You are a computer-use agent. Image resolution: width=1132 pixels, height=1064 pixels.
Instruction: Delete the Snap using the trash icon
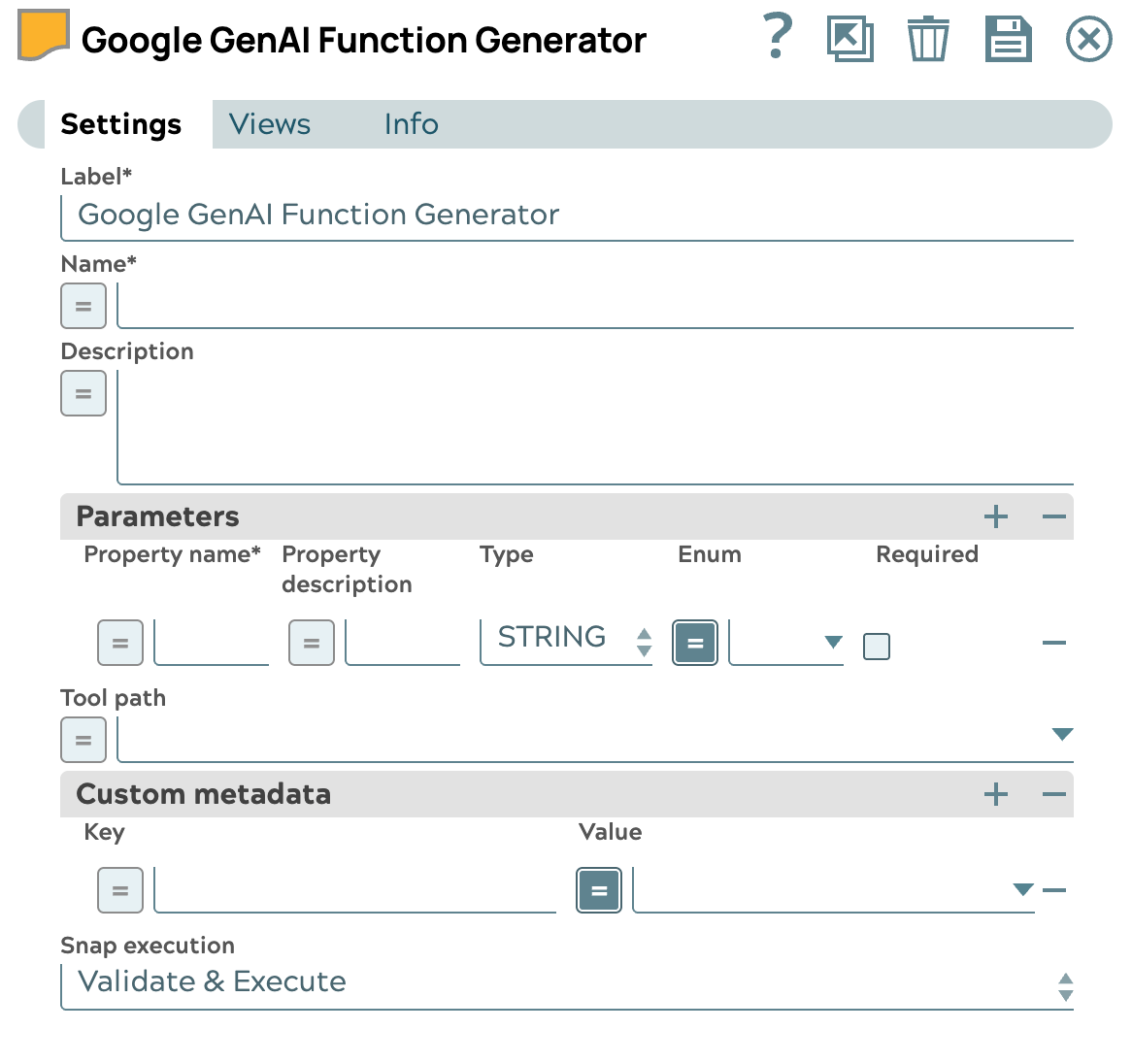(x=928, y=40)
